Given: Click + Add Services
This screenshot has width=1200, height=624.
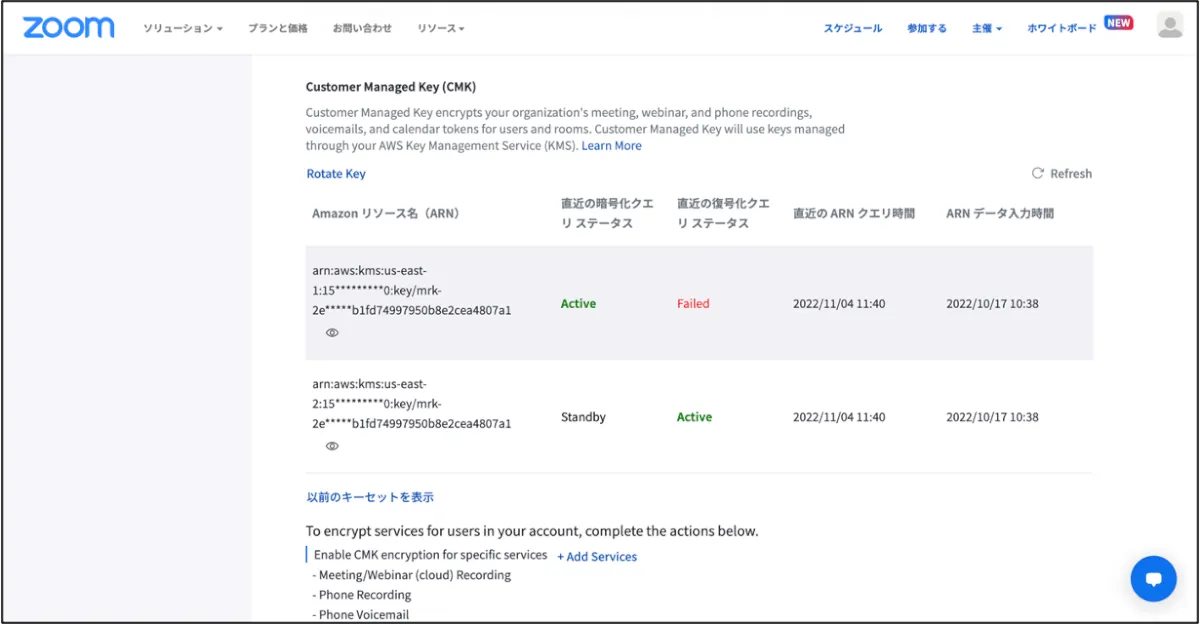Looking at the screenshot, I should click(x=597, y=557).
